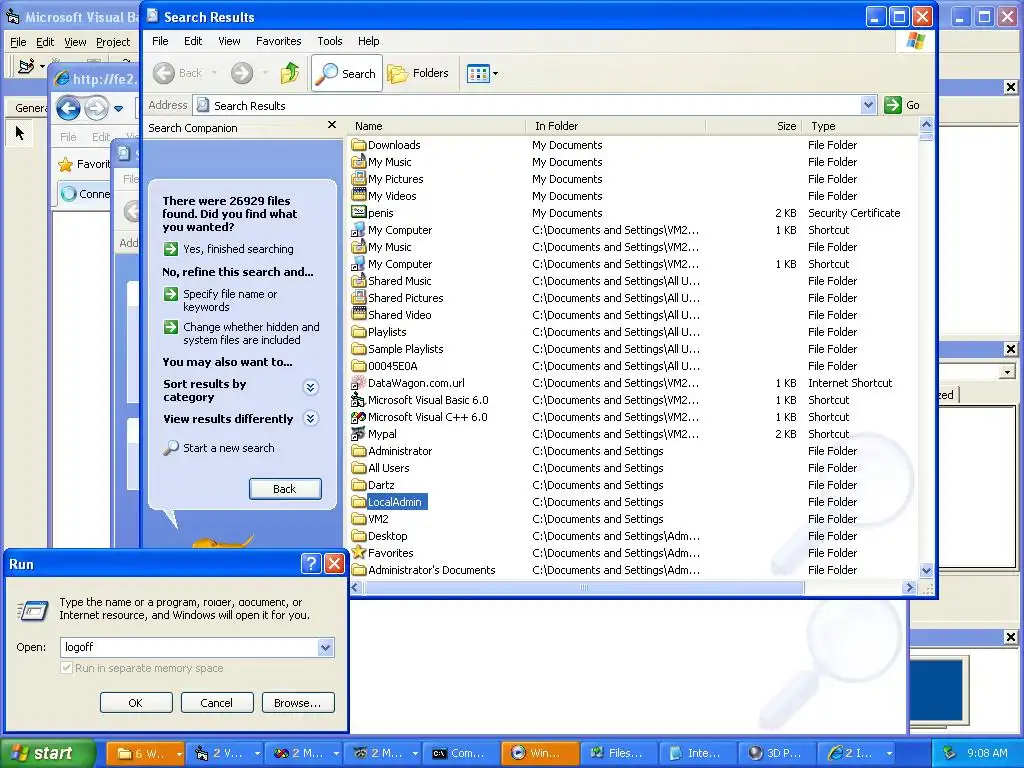Screen dimensions: 1024x768
Task: Switch to Command Prompt taskbar button
Action: pyautogui.click(x=461, y=753)
